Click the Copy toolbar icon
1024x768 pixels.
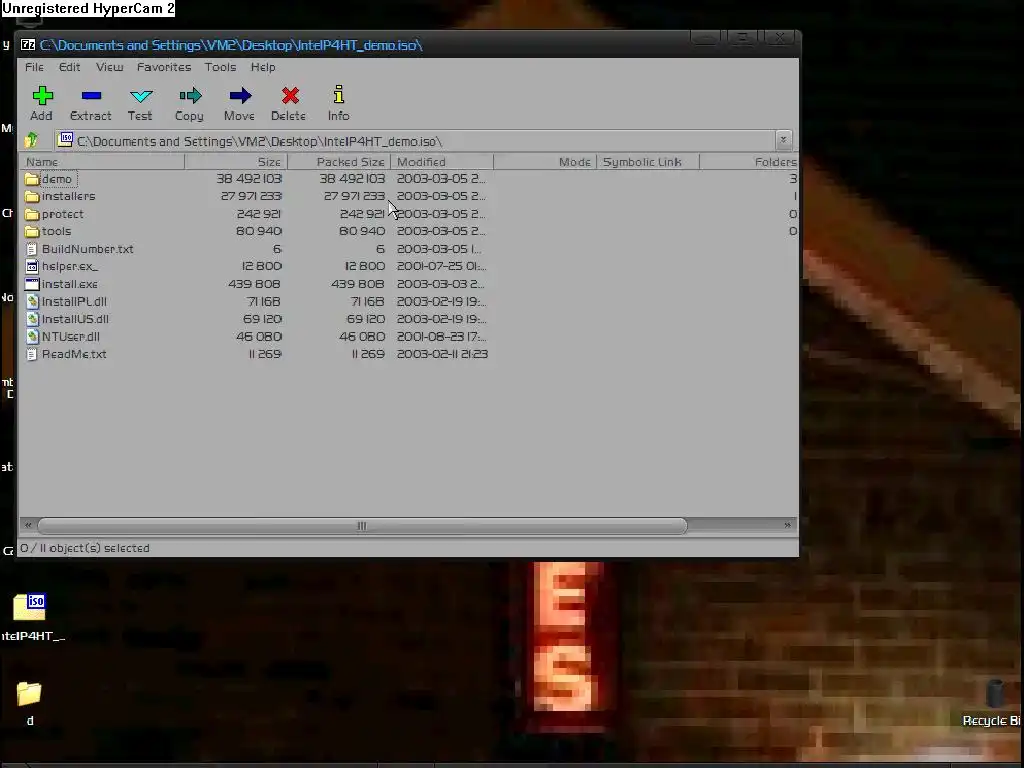point(190,96)
